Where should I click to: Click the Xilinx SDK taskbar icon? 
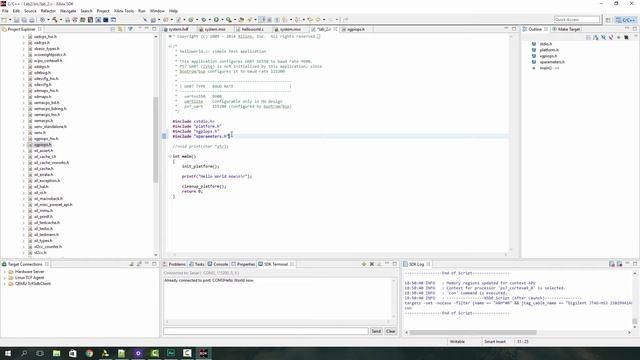[203, 353]
